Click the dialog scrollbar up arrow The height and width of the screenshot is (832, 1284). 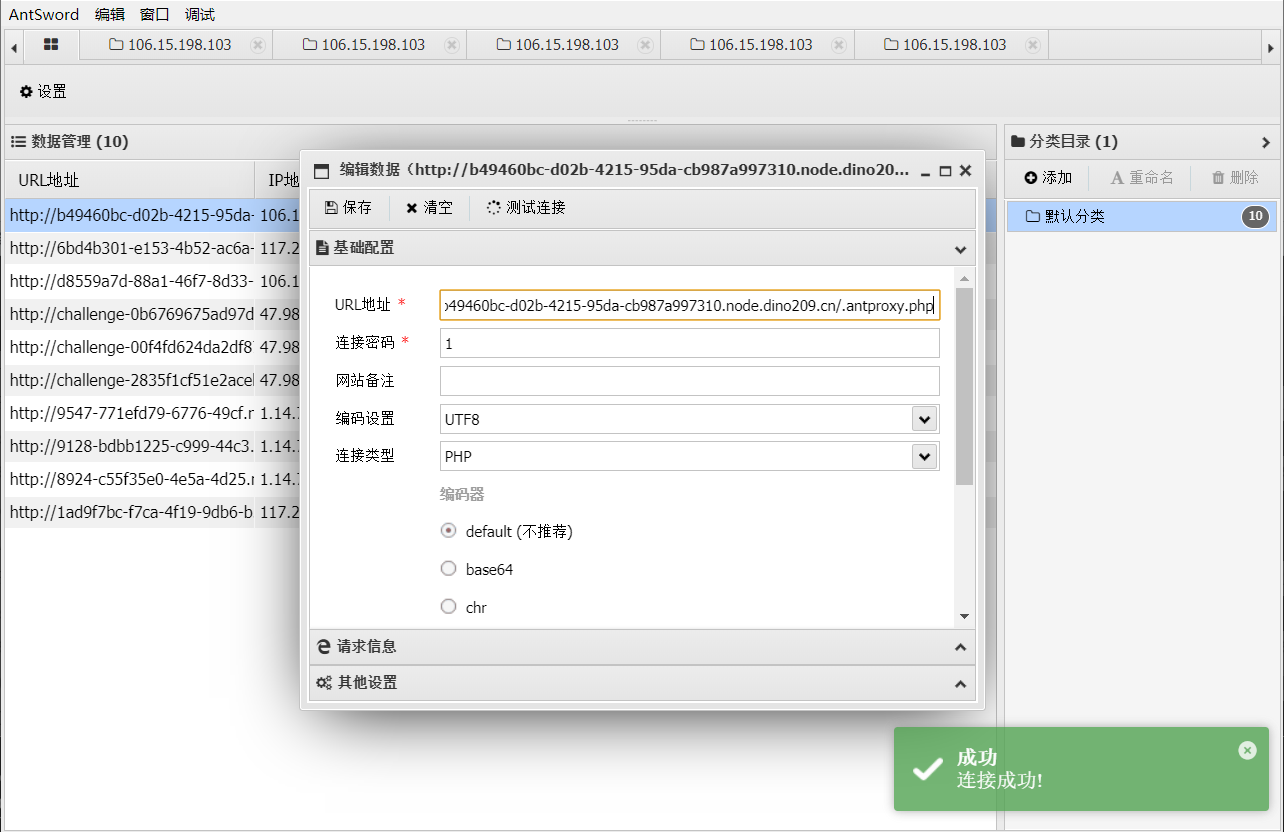coord(964,278)
